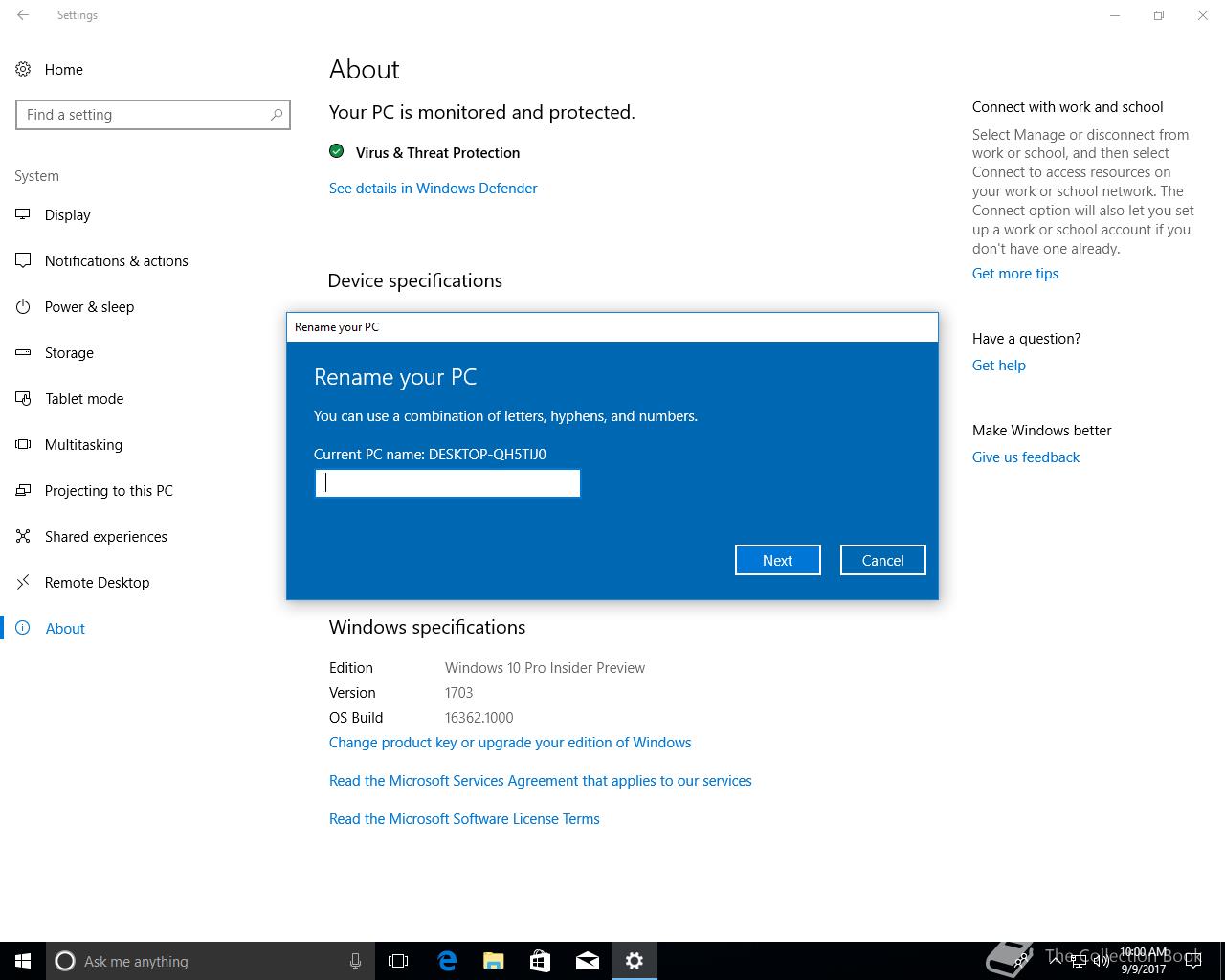Viewport: 1225px width, 980px height.
Task: Select the Shared experiences icon
Action: click(23, 536)
